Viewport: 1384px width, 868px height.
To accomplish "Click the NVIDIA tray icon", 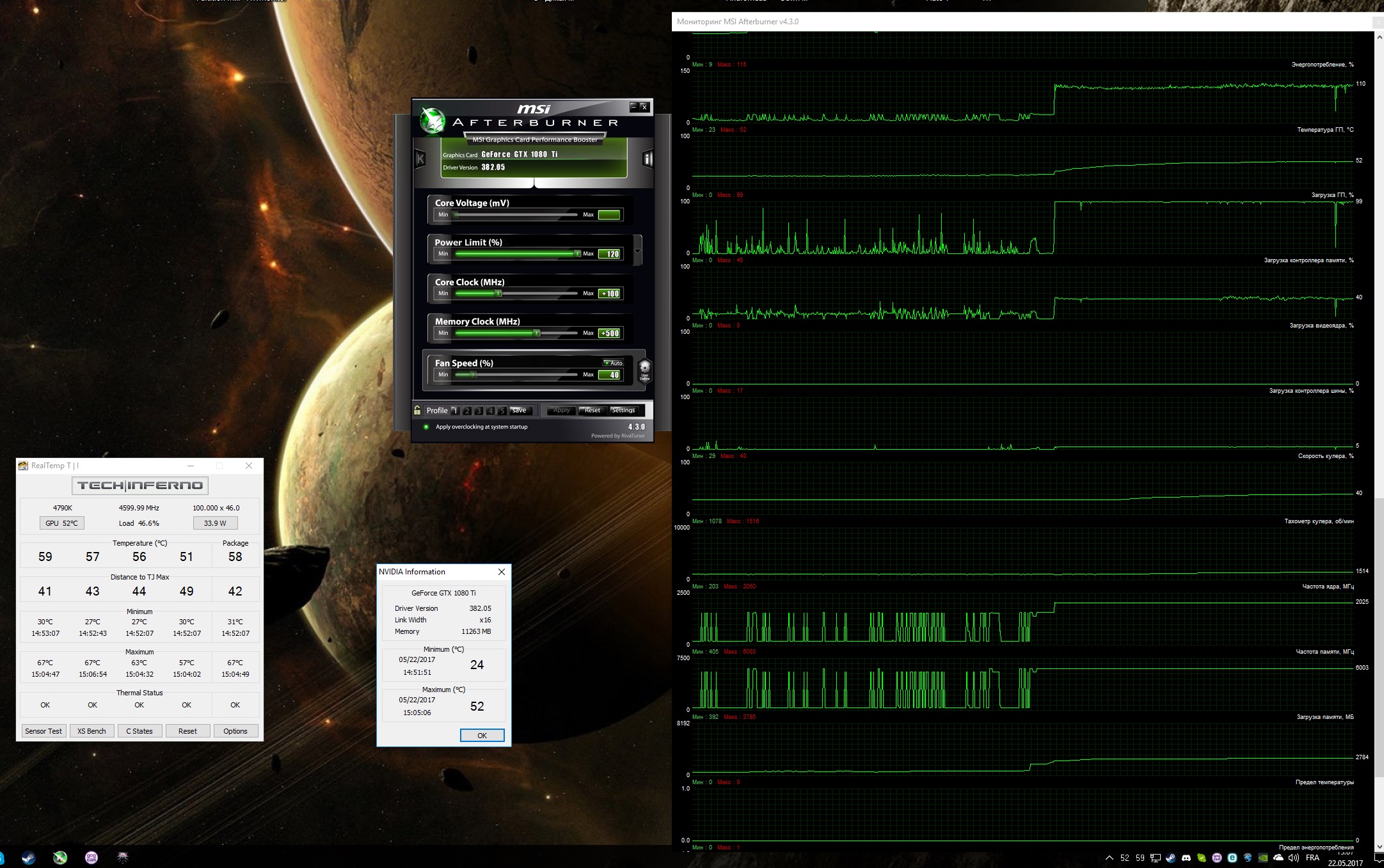I will click(x=1262, y=858).
